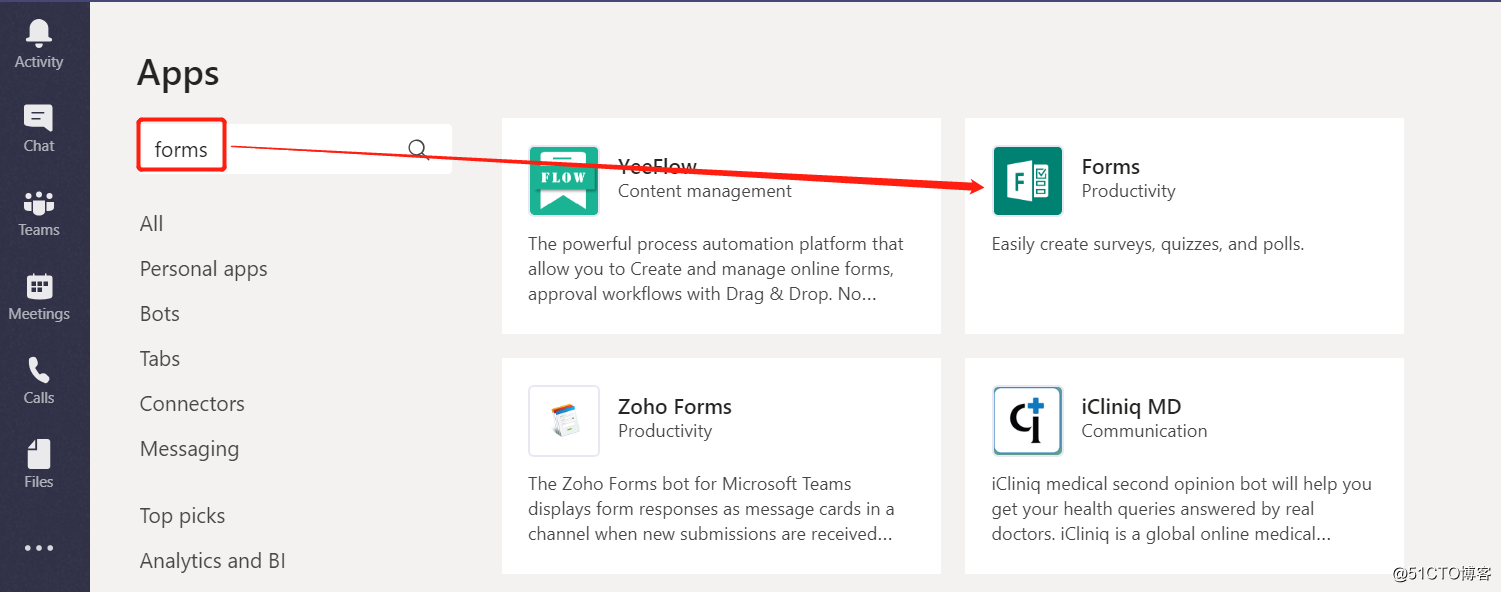1501x592 pixels.
Task: Click 'Easily create surveys, quizzes, and polls.'
Action: [x=1148, y=244]
